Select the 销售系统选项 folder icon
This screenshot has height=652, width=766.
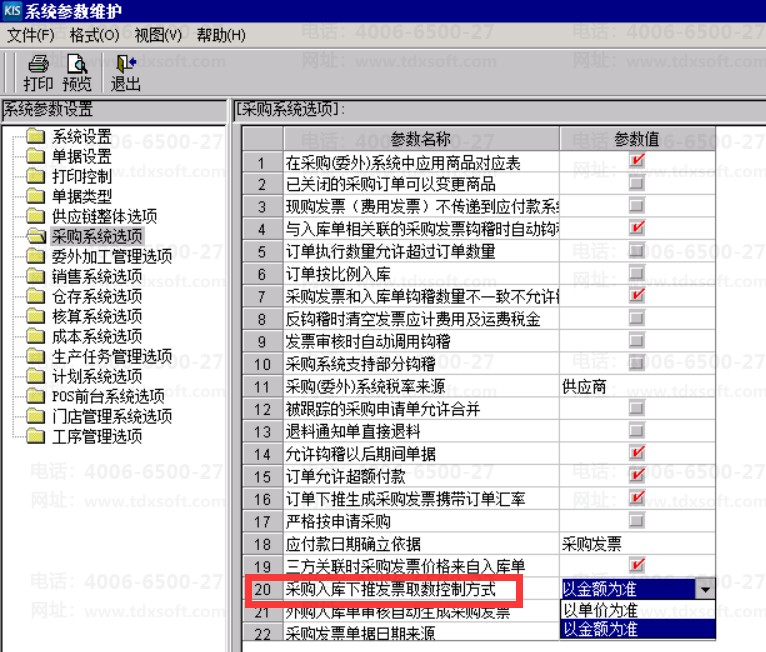pos(35,276)
